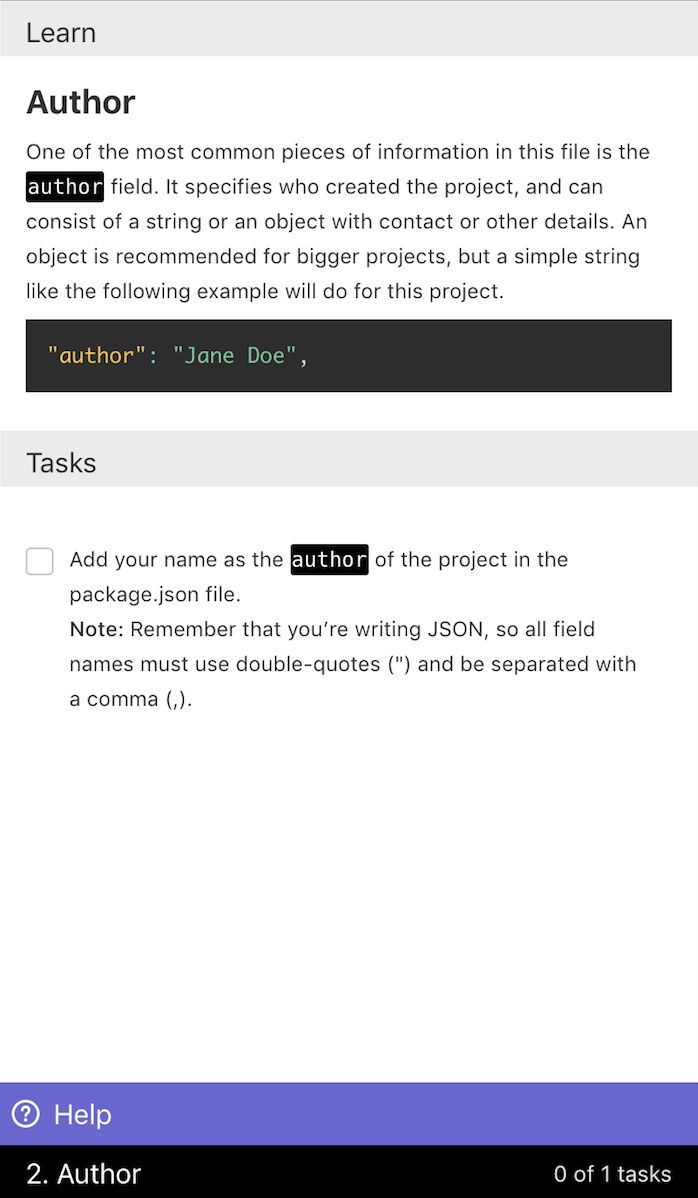The image size is (698, 1198).
Task: Click the "0 of 1 tasks" counter
Action: pyautogui.click(x=612, y=1174)
